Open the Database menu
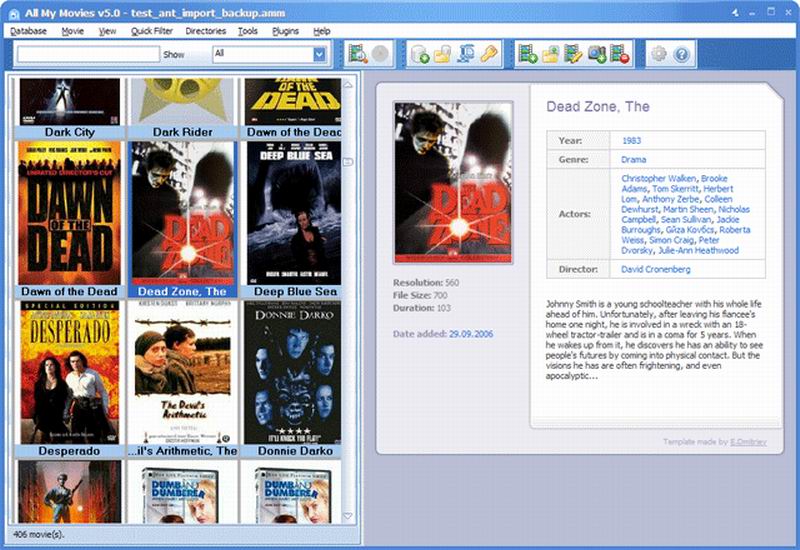The height and width of the screenshot is (550, 800). [x=29, y=31]
